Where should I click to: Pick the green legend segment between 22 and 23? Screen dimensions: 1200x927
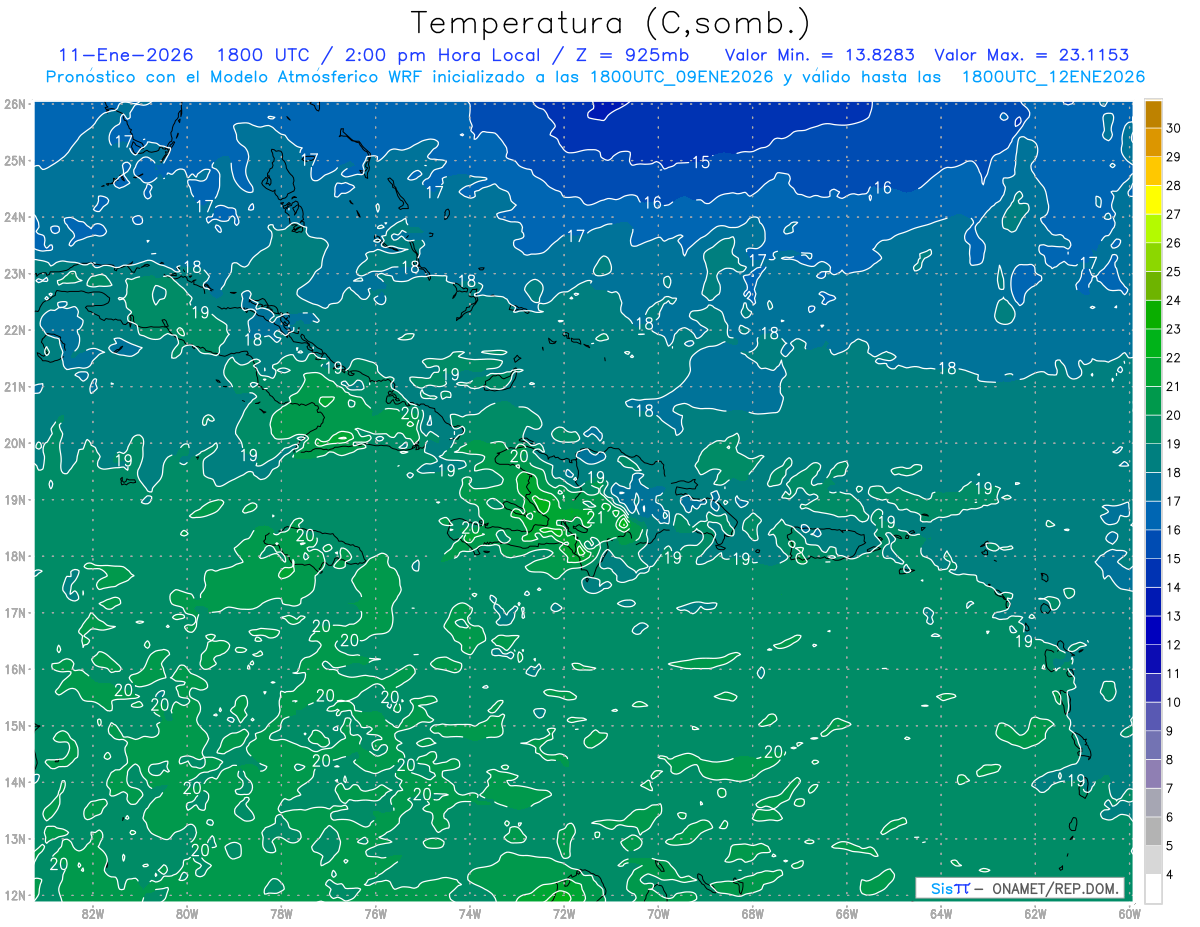pos(1154,345)
